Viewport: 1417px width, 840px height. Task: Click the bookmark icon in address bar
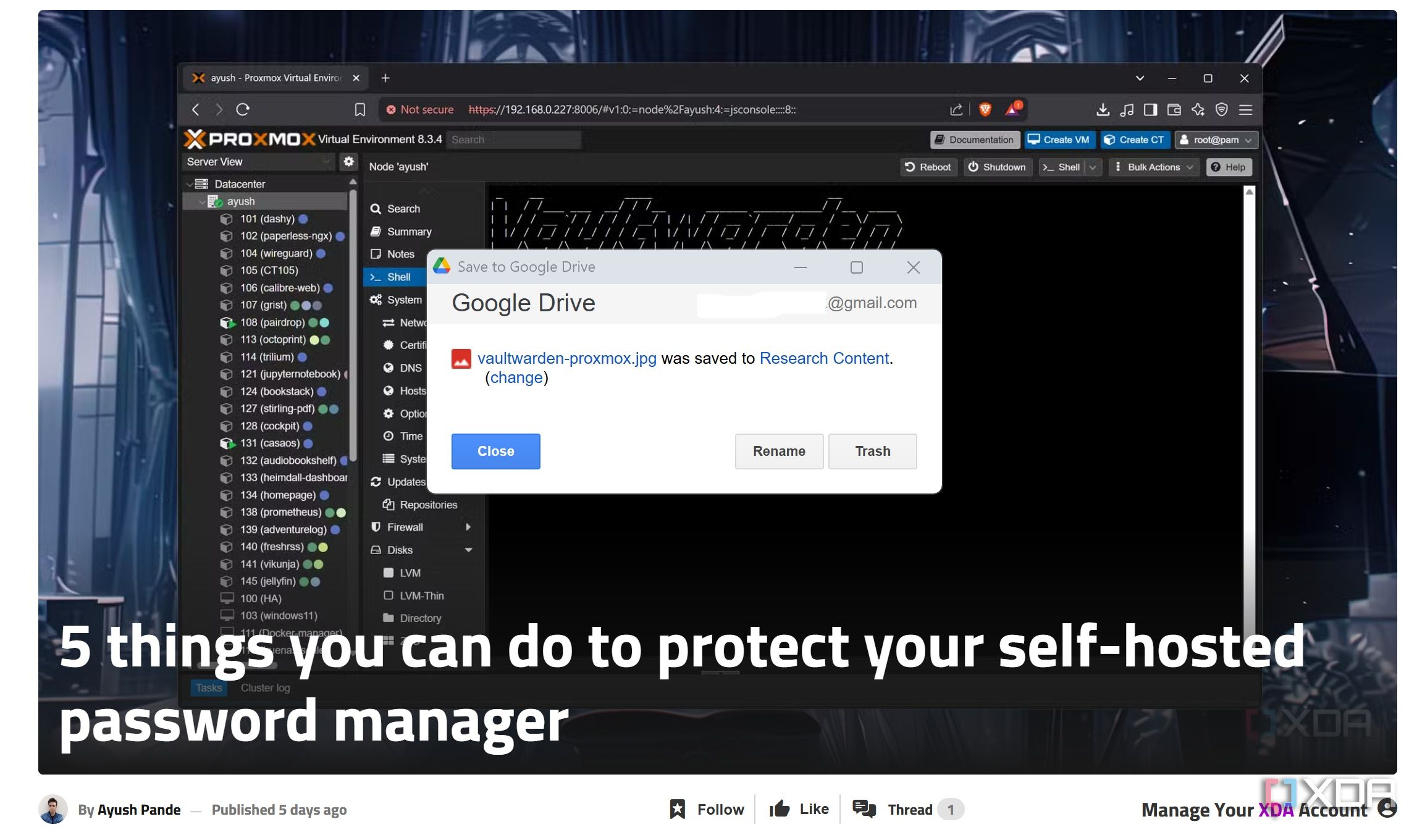pyautogui.click(x=360, y=110)
